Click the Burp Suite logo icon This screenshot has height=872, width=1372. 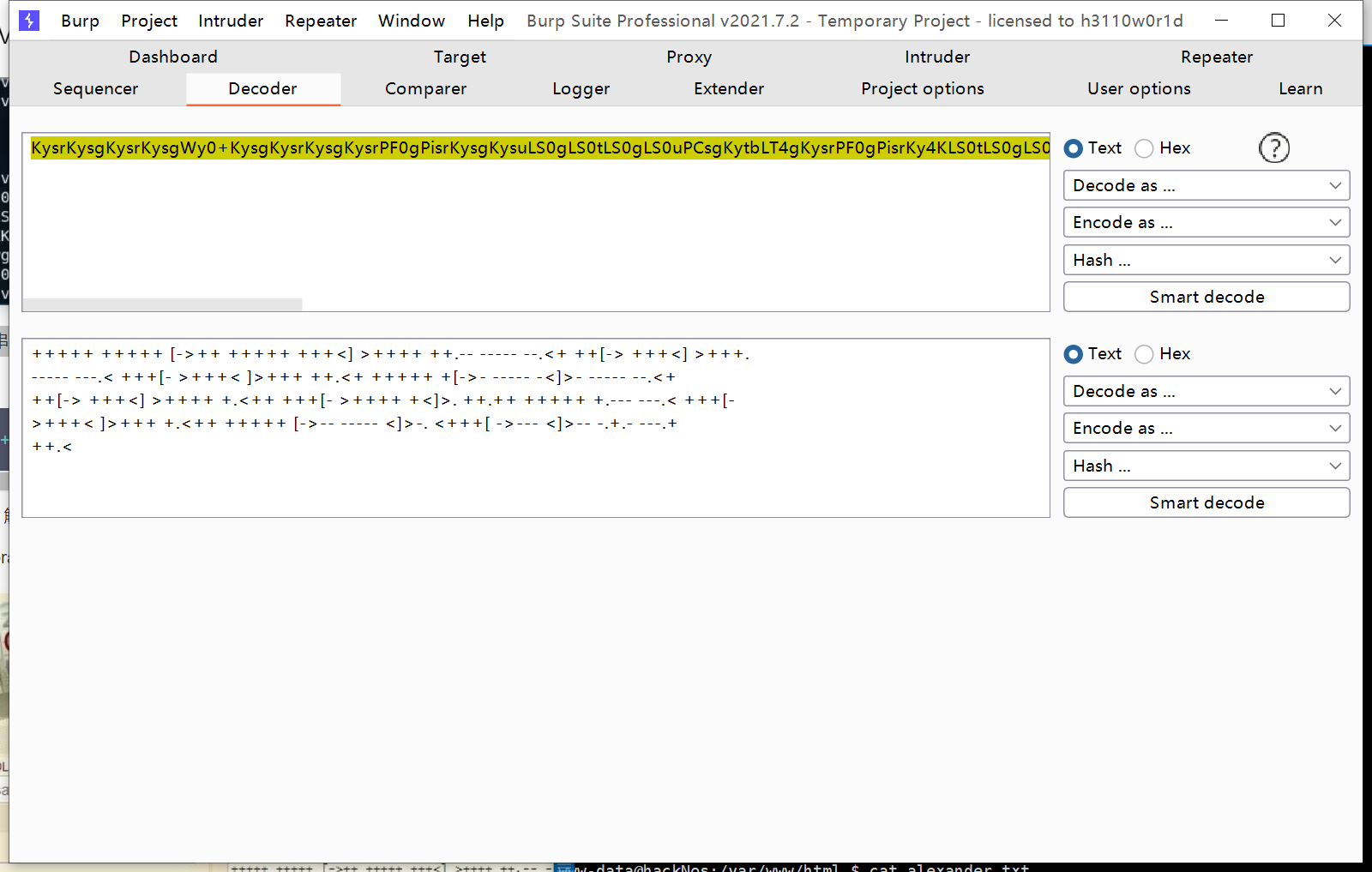pyautogui.click(x=29, y=21)
